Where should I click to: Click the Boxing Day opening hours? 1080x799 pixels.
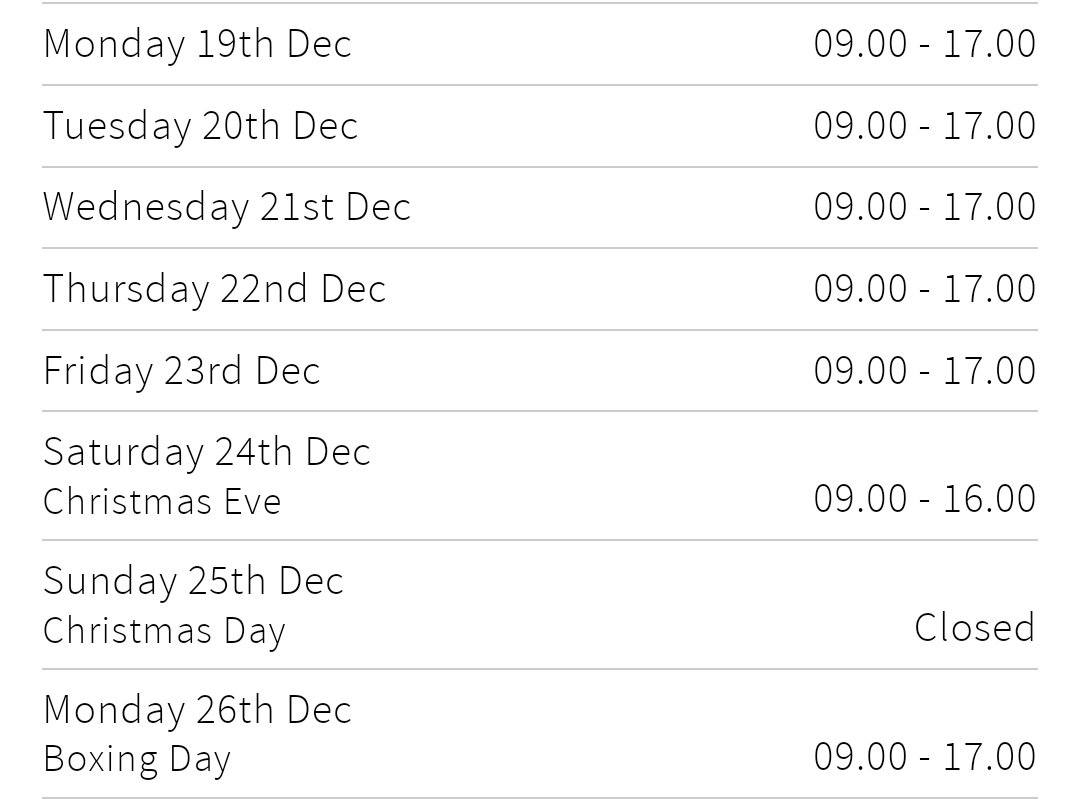[x=924, y=756]
